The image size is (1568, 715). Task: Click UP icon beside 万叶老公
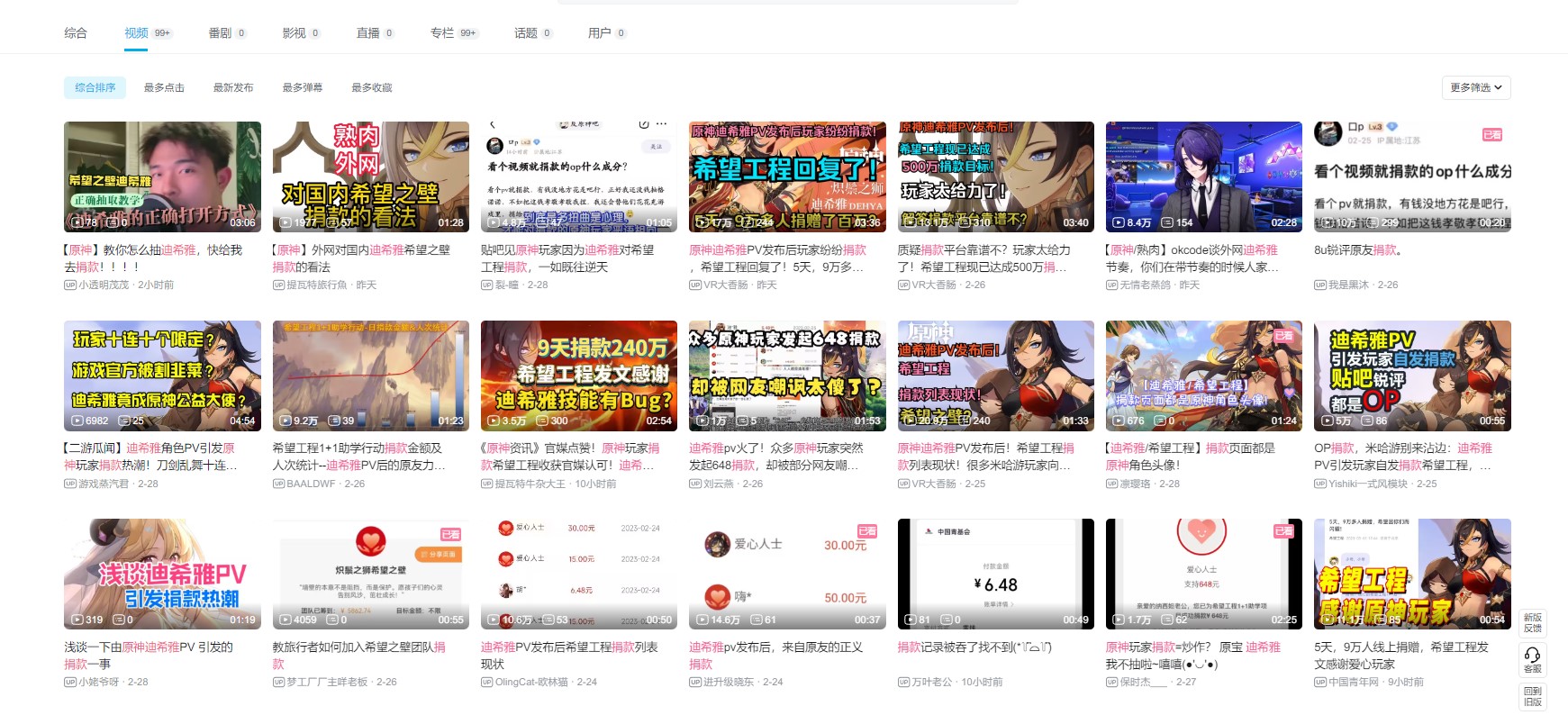(903, 683)
